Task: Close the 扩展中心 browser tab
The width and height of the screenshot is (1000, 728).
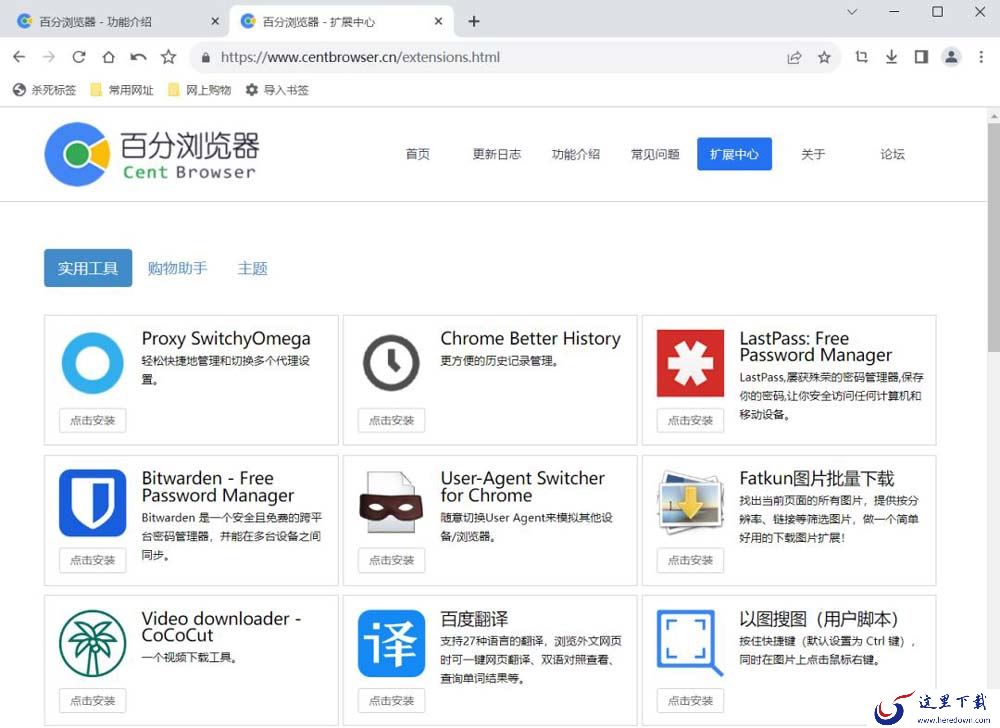Action: coord(438,21)
